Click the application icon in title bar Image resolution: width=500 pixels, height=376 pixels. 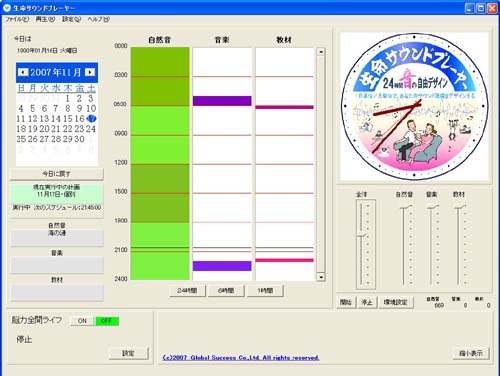pos(7,7)
